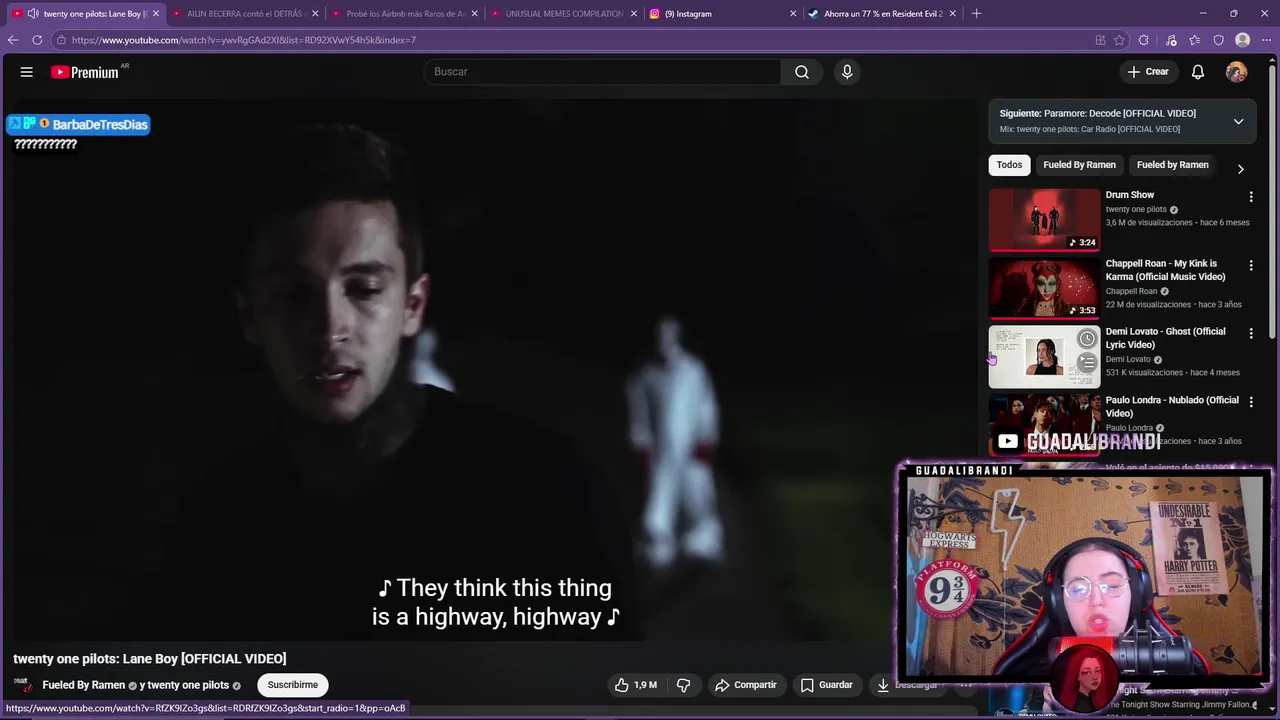Select the Todos filter chip
The image size is (1280, 720).
1009,165
